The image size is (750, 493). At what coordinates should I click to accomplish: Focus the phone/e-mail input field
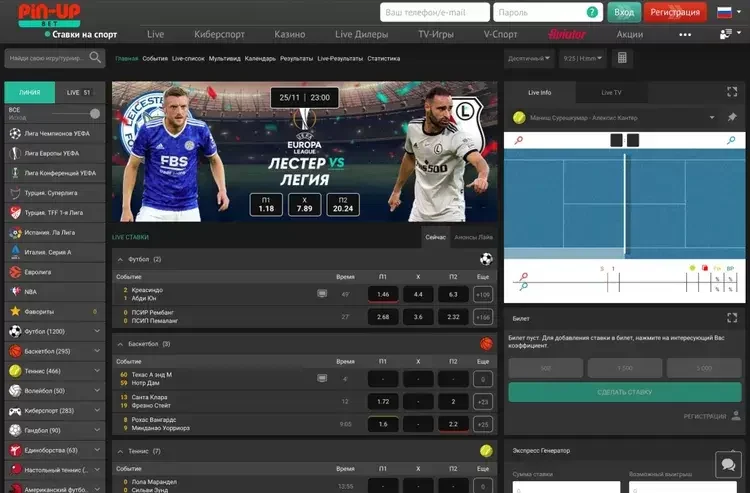pyautogui.click(x=435, y=12)
